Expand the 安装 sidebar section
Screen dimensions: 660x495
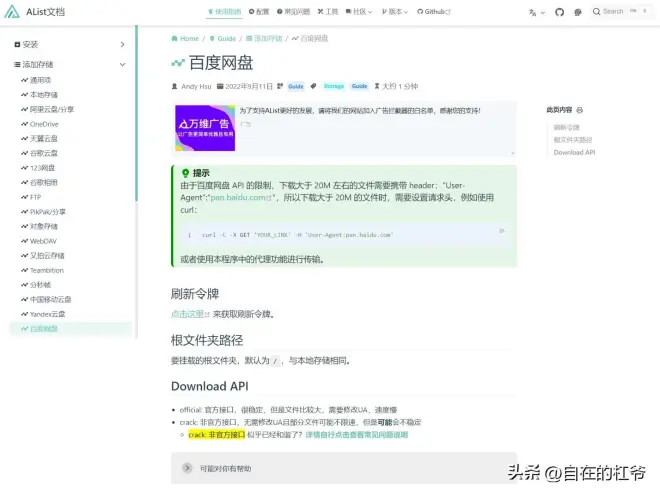tap(69, 44)
